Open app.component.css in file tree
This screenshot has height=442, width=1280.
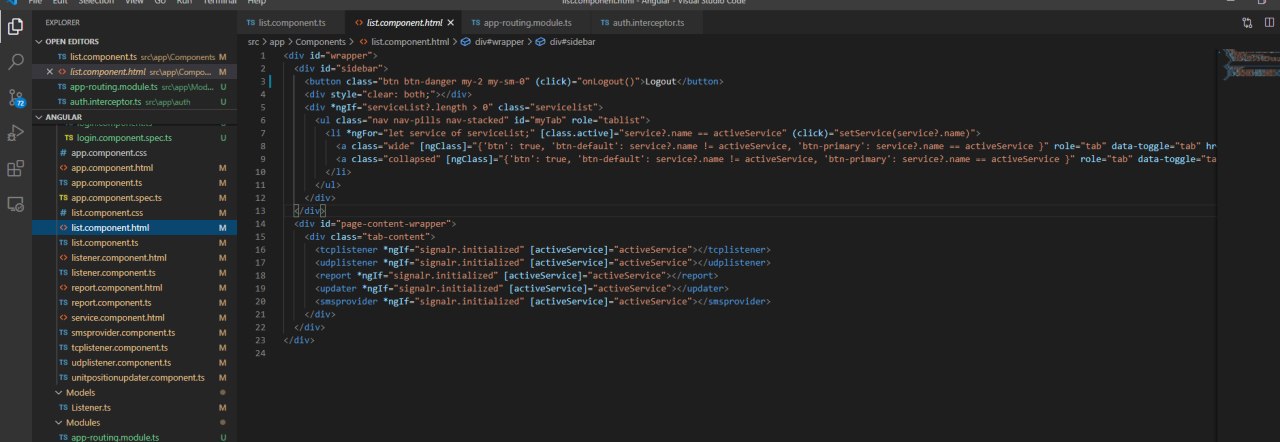pyautogui.click(x=135, y=153)
